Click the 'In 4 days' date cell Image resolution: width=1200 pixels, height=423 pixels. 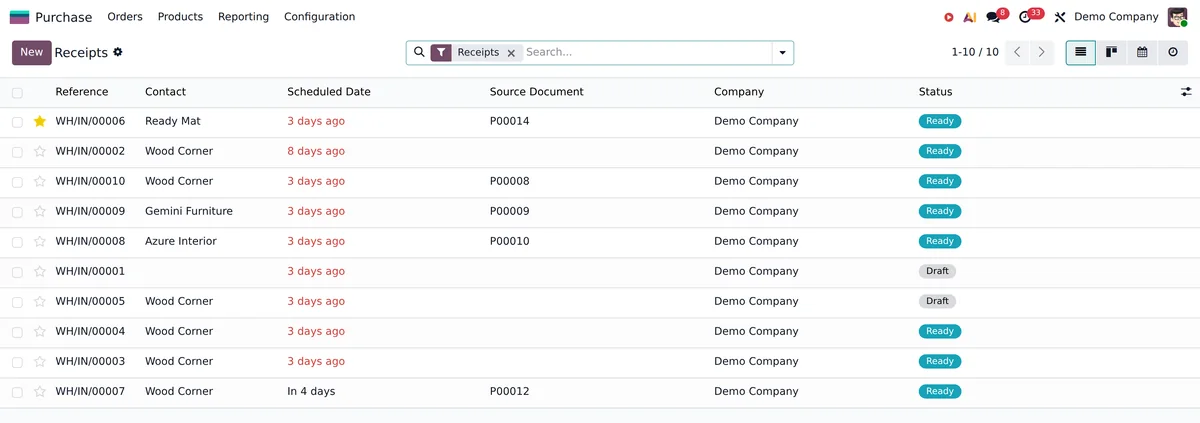point(311,391)
